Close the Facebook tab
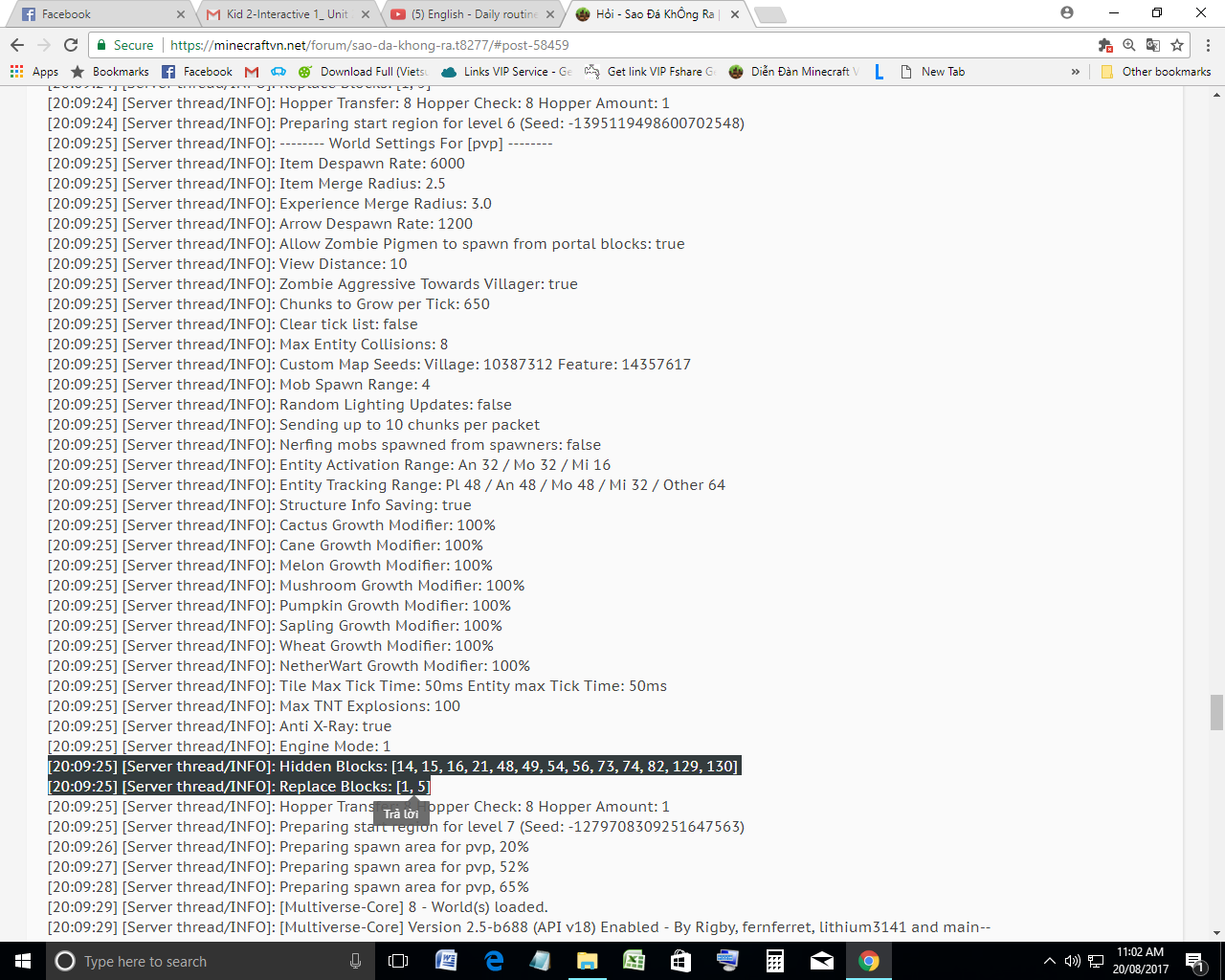The width and height of the screenshot is (1225, 980). click(x=180, y=14)
